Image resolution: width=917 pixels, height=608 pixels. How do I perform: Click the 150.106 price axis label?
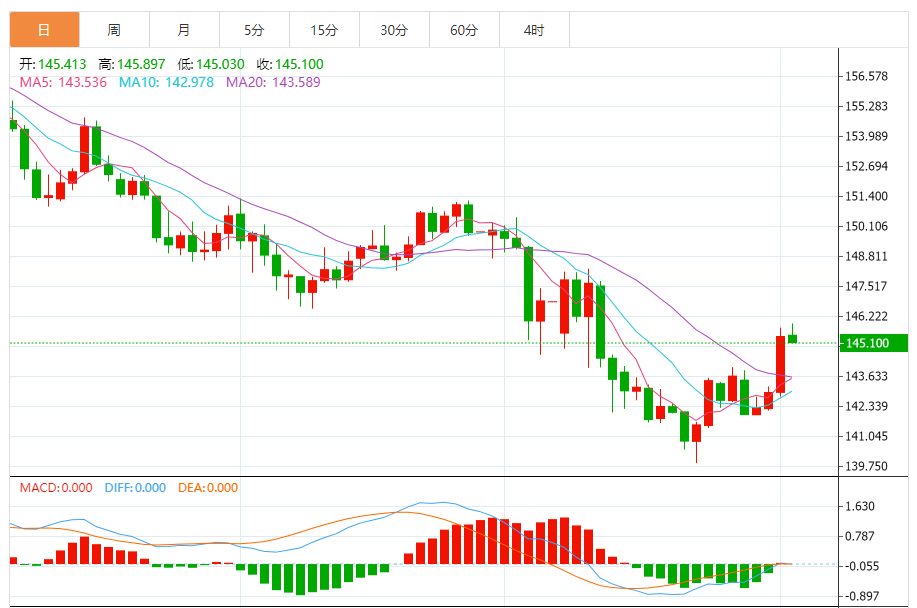[x=866, y=226]
